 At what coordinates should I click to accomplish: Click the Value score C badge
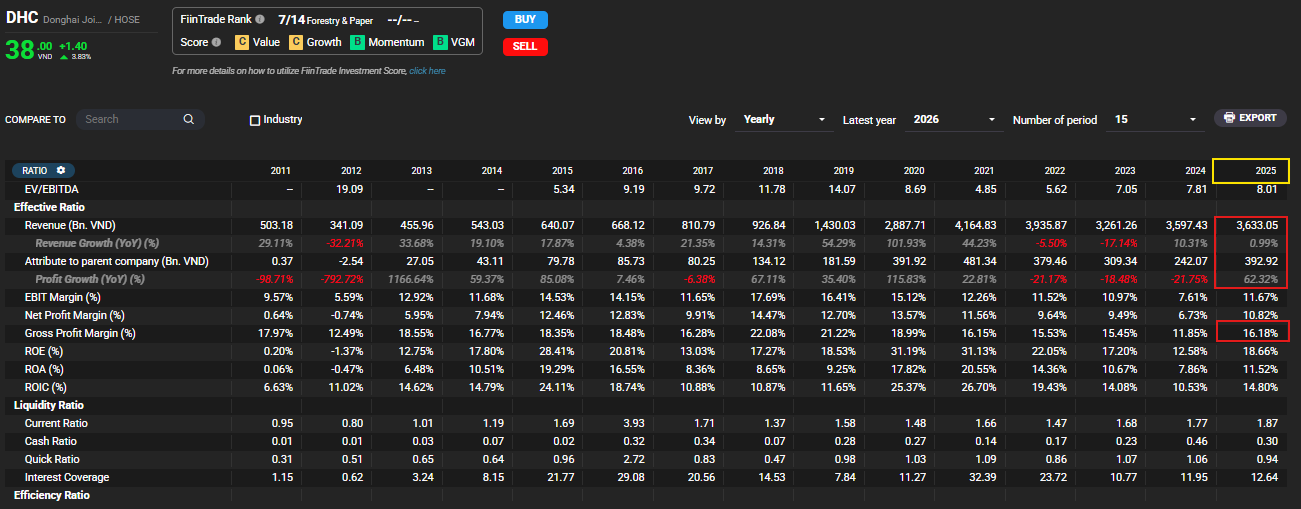tap(241, 42)
